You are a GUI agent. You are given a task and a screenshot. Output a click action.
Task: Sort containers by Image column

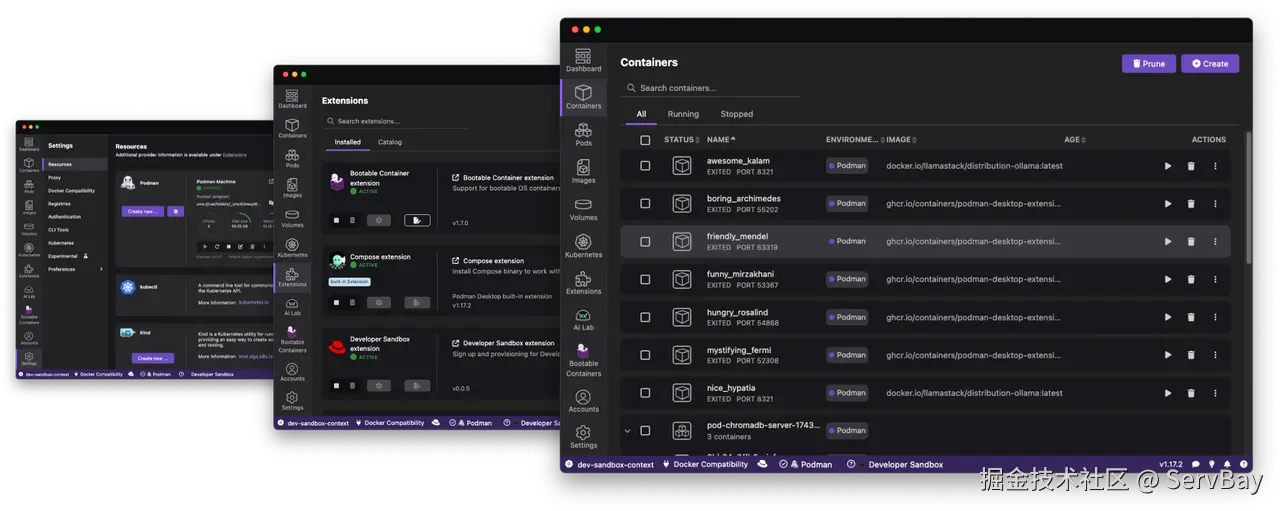tap(901, 140)
